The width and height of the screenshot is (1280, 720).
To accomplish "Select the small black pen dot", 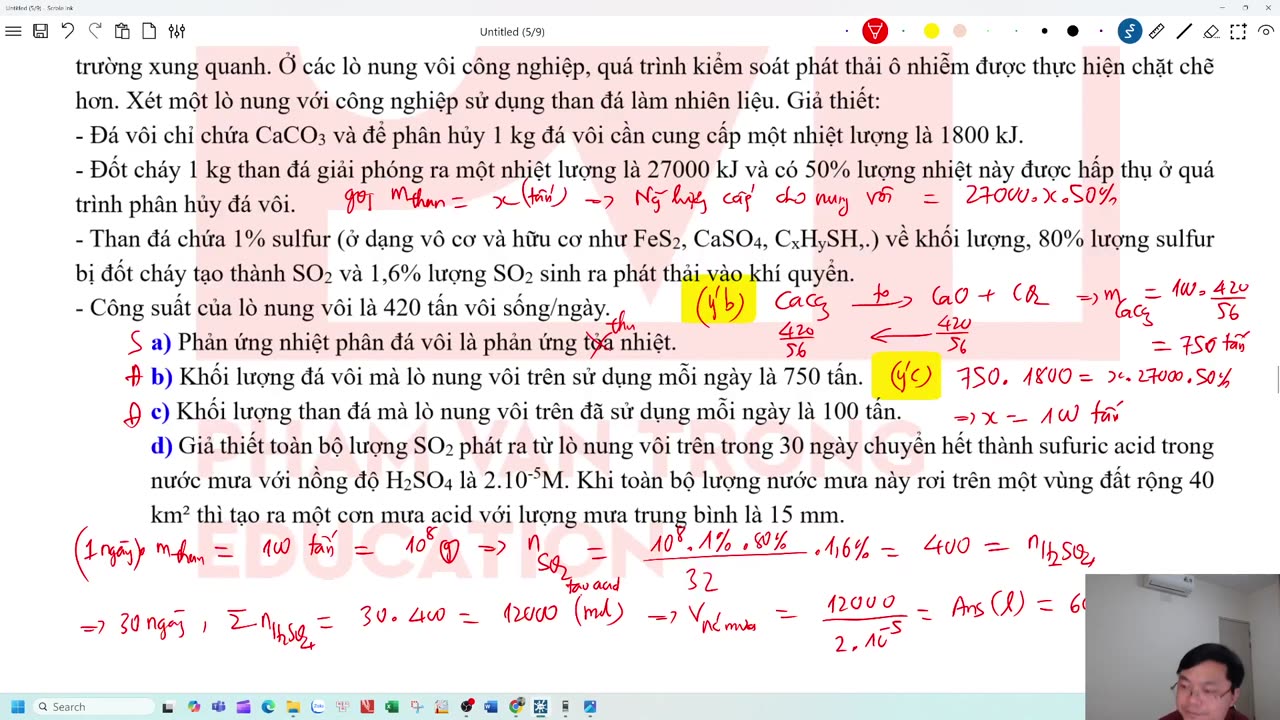I will coord(1044,31).
